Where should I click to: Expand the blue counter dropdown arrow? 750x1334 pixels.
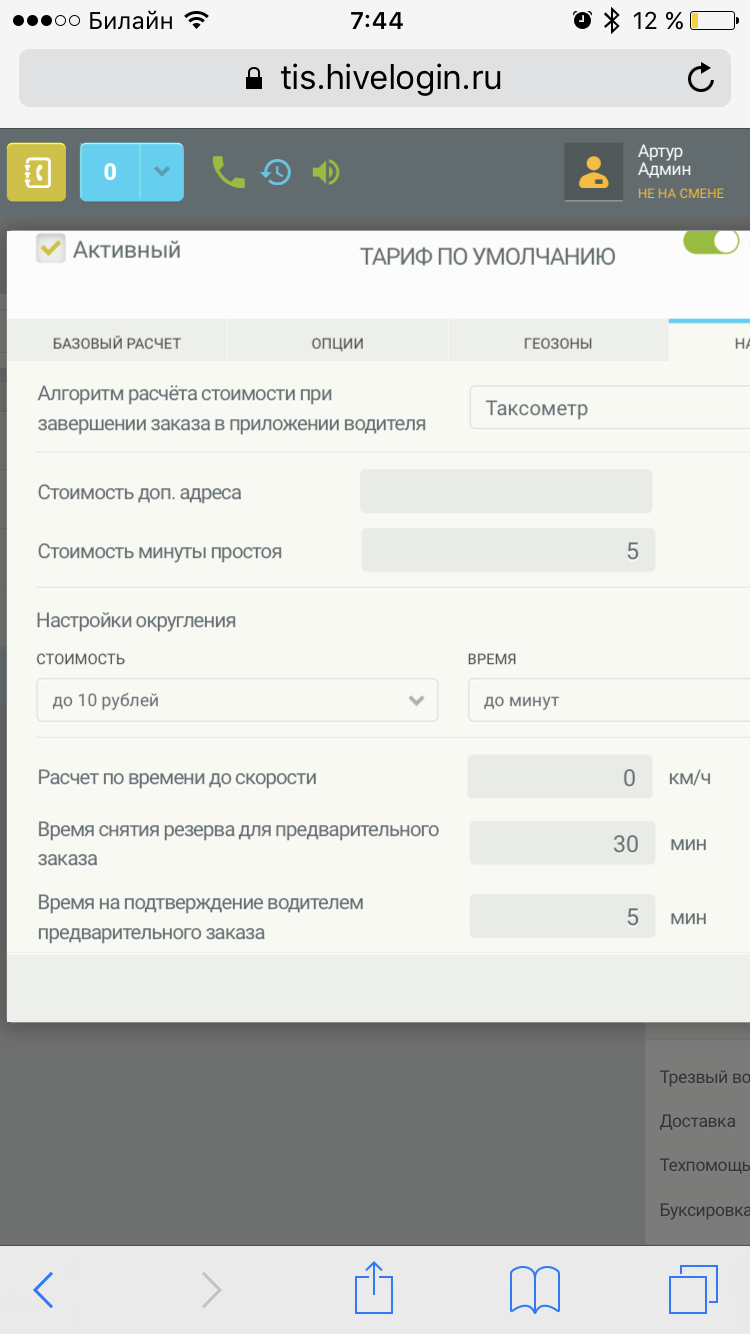coord(161,172)
